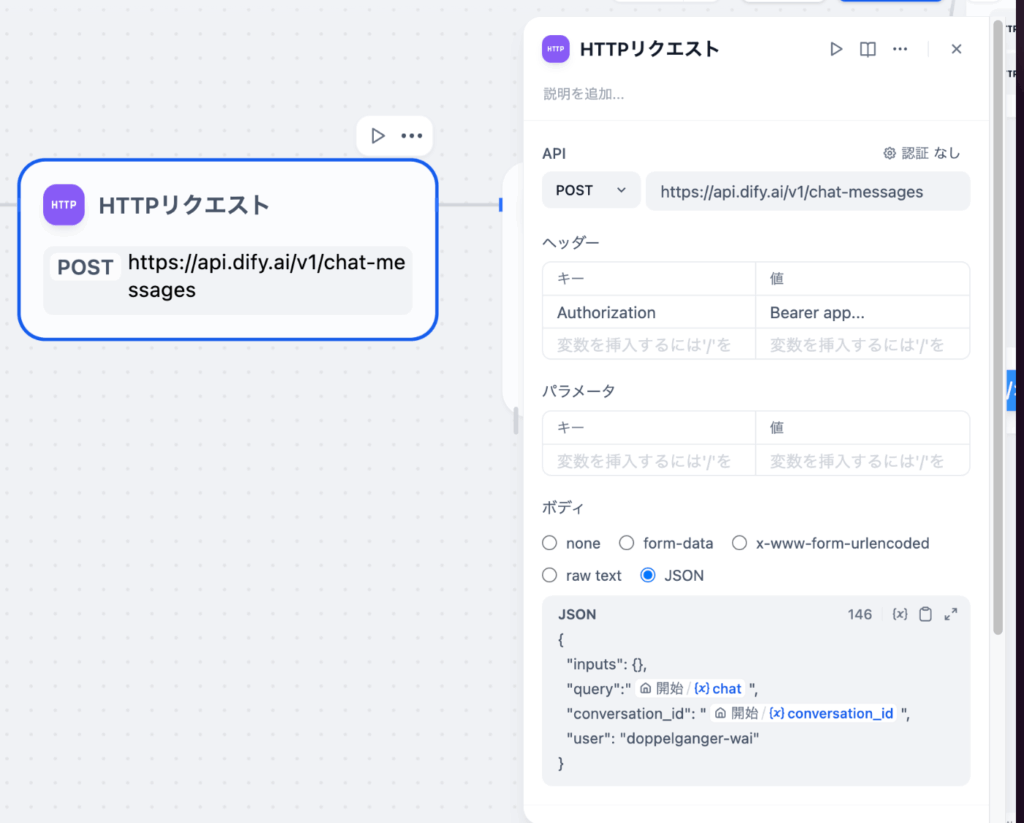Expand the JSON editor to full screen
Image resolution: width=1024 pixels, height=823 pixels.
(950, 614)
